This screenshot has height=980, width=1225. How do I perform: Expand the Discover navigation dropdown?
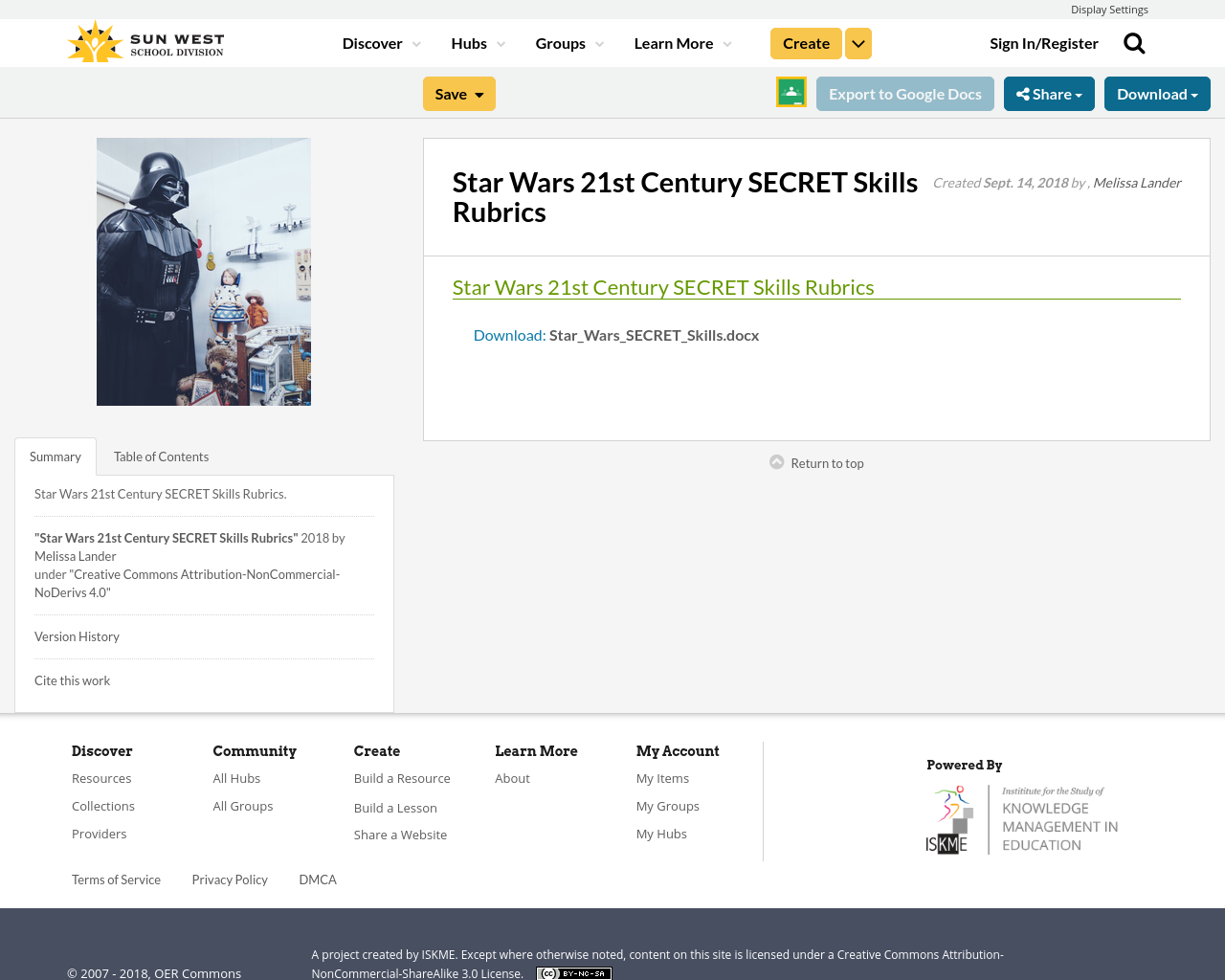tap(380, 42)
